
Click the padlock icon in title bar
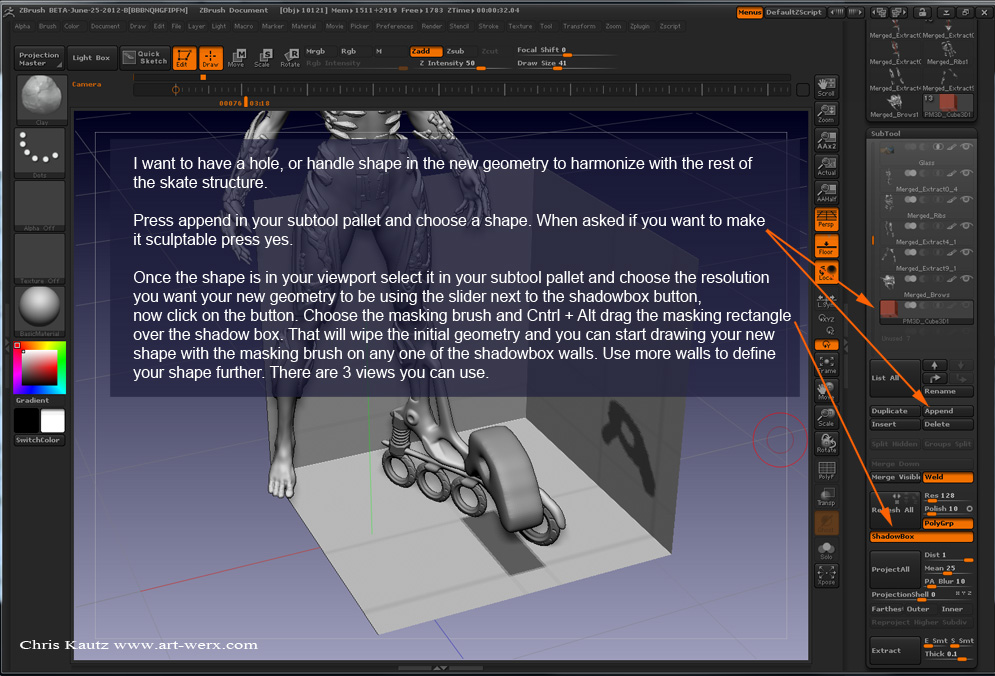(922, 12)
